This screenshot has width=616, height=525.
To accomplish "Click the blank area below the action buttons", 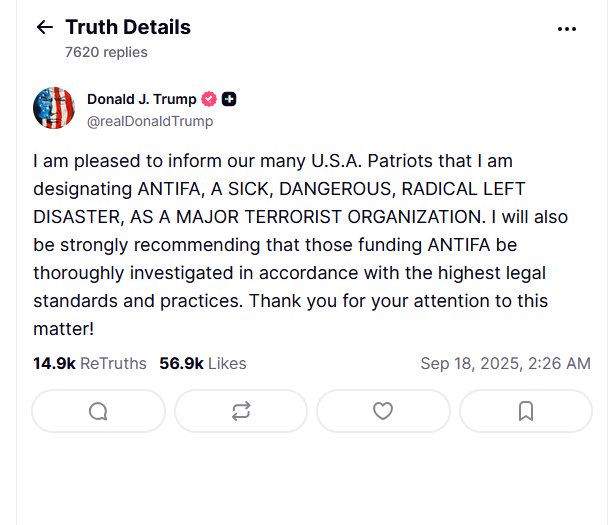I will [x=310, y=480].
